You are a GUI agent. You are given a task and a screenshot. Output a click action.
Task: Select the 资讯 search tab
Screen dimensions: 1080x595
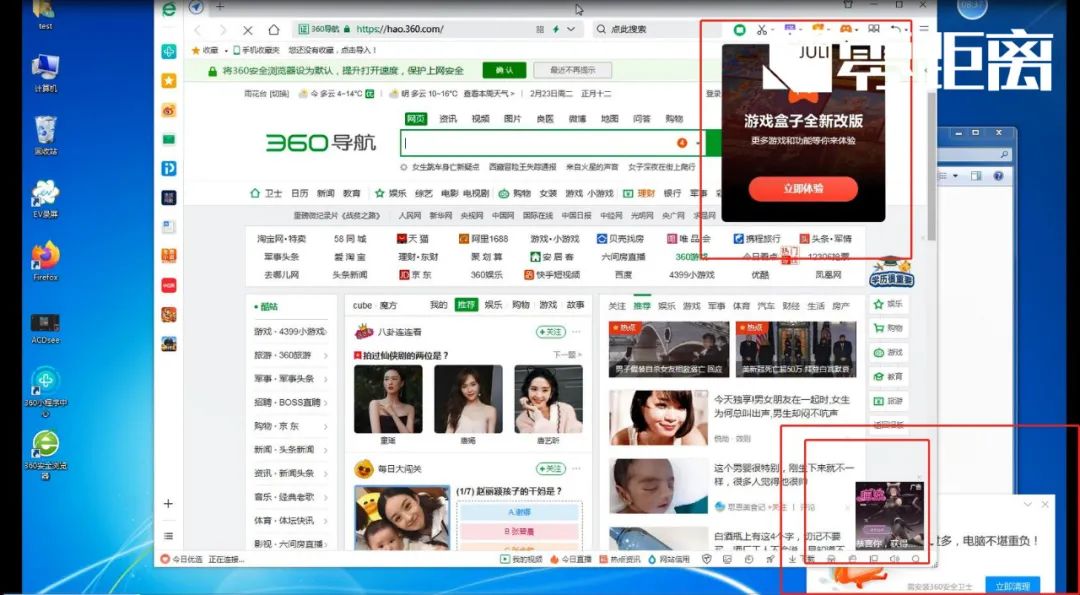point(448,118)
